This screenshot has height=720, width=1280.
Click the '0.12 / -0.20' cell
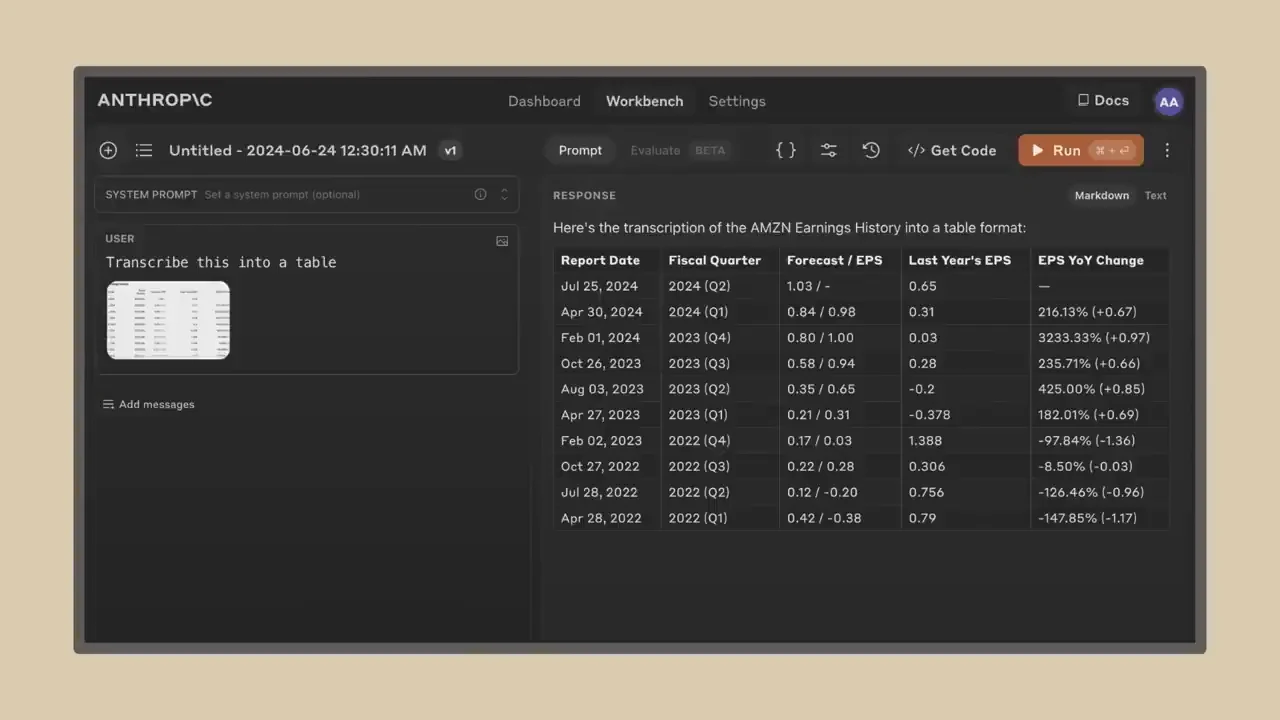824,492
